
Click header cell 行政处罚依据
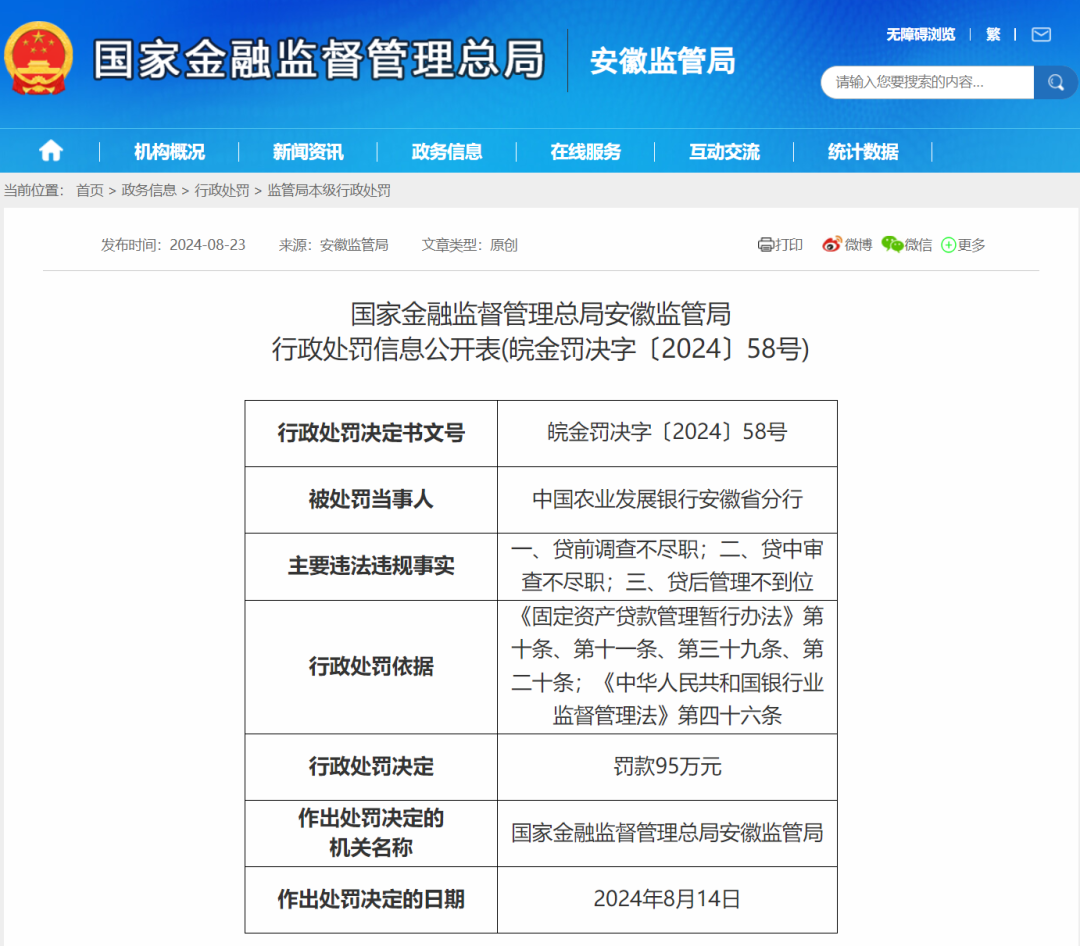click(371, 666)
